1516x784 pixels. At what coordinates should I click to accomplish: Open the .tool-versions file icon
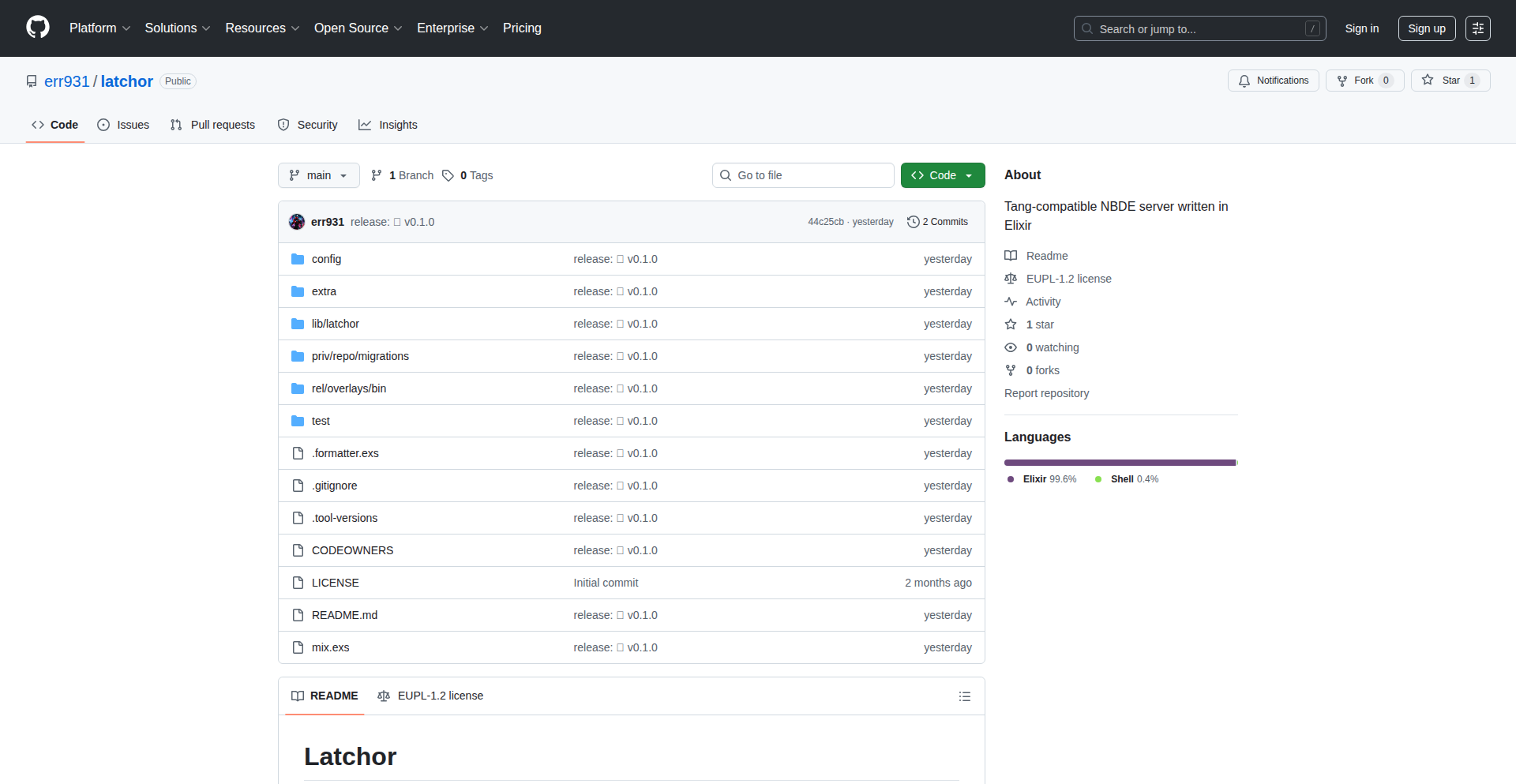click(298, 518)
